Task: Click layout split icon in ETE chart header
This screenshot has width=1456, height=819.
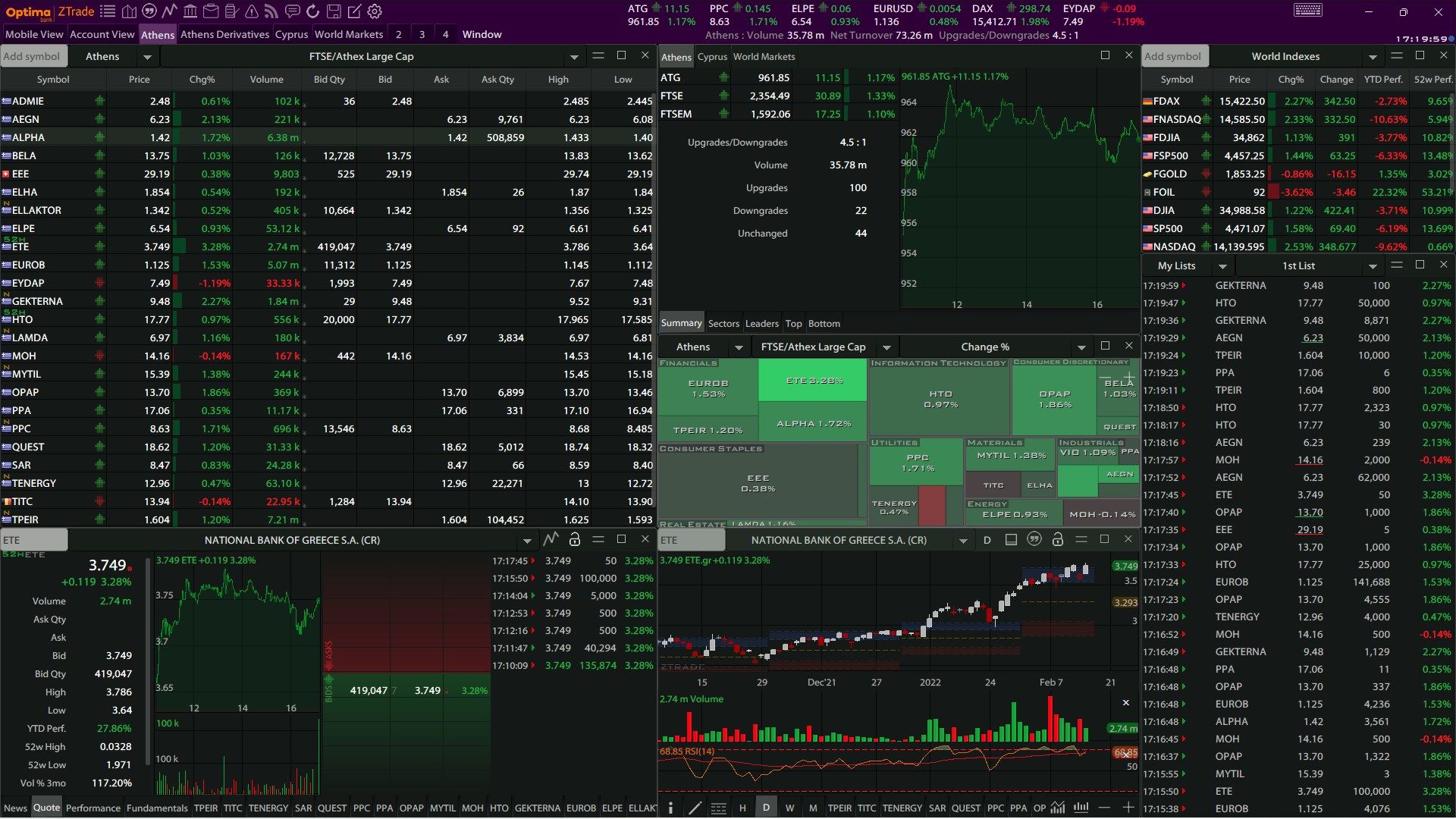Action: pyautogui.click(x=1011, y=539)
